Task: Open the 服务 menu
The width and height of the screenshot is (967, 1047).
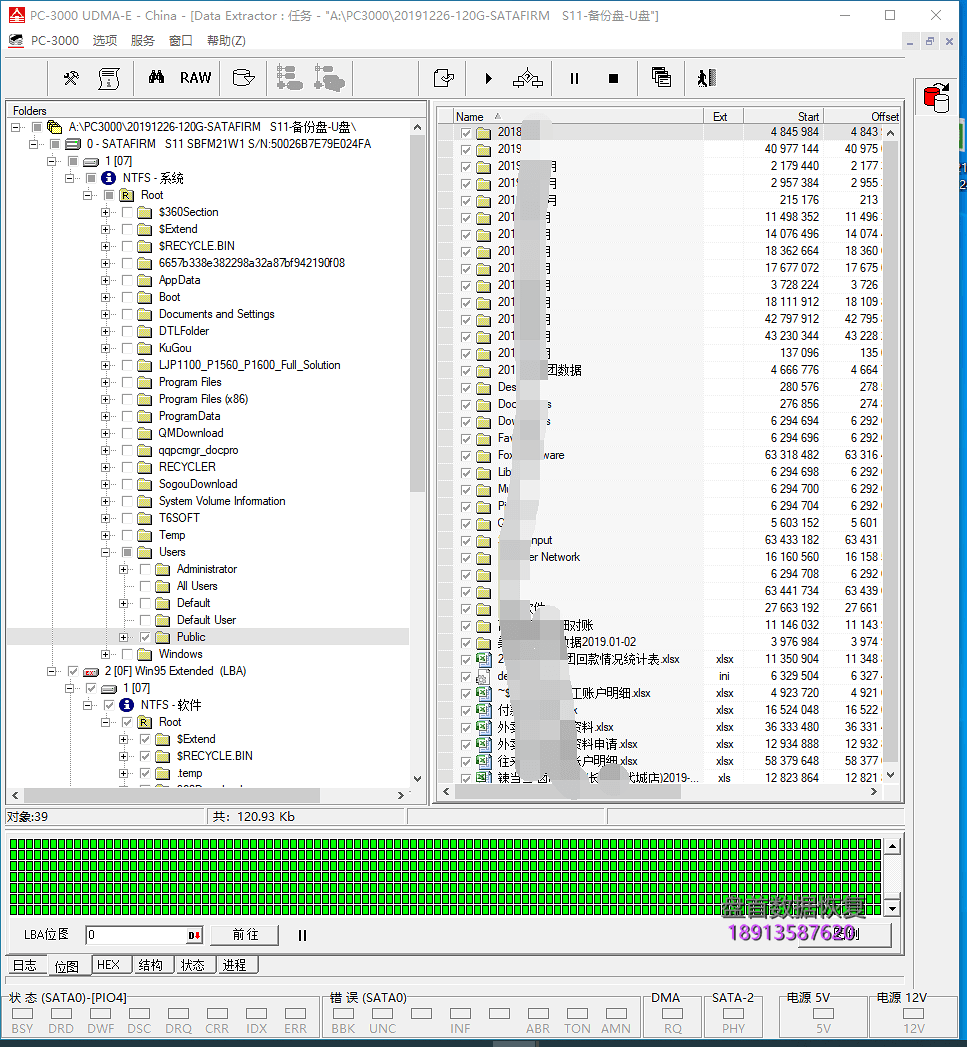Action: pyautogui.click(x=143, y=41)
